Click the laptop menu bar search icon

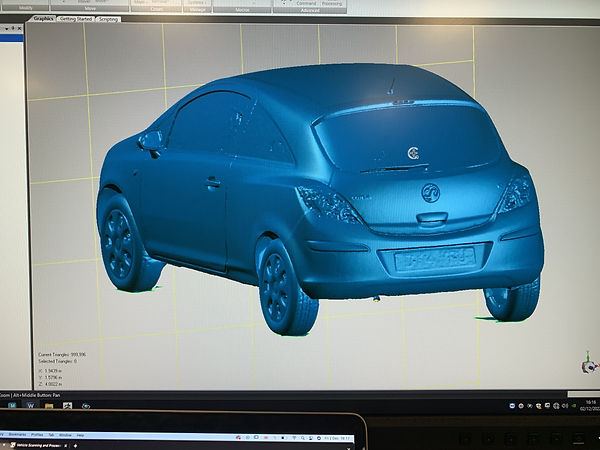pyautogui.click(x=303, y=438)
